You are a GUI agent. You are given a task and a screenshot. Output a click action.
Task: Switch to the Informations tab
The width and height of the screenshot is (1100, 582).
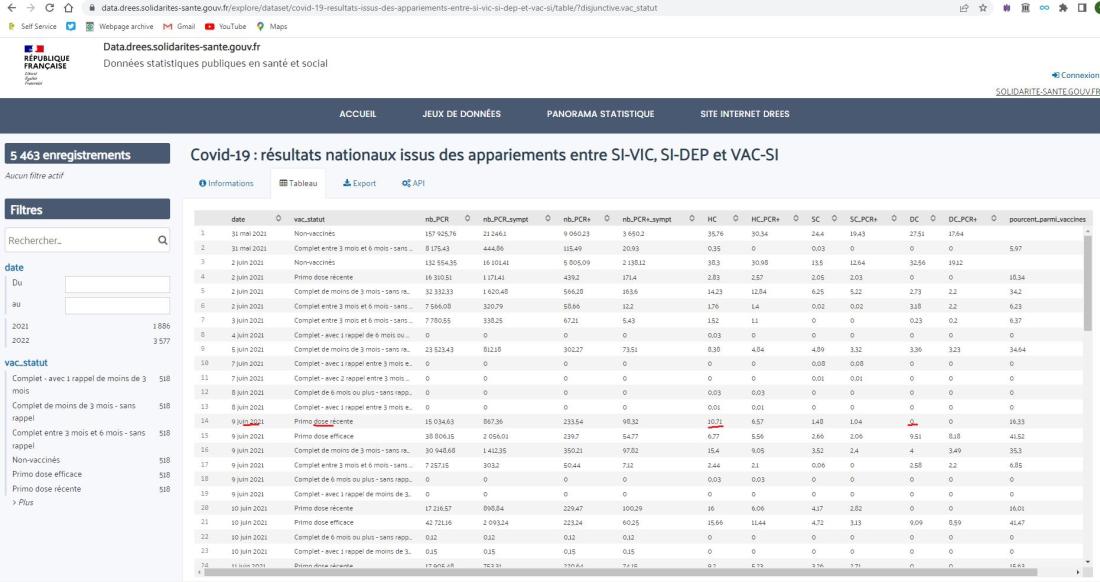tap(226, 183)
